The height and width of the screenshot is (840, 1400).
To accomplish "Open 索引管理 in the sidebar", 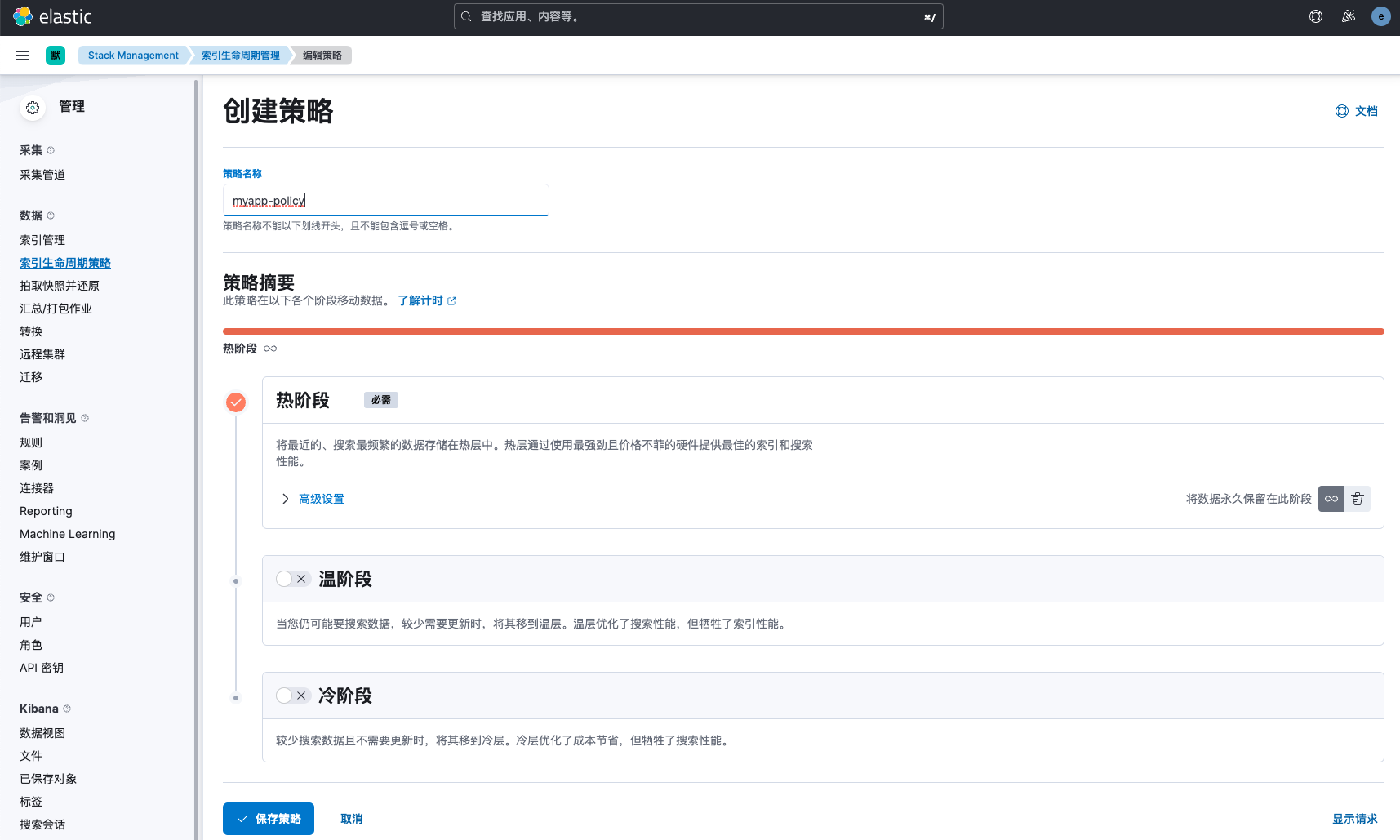I will click(42, 240).
